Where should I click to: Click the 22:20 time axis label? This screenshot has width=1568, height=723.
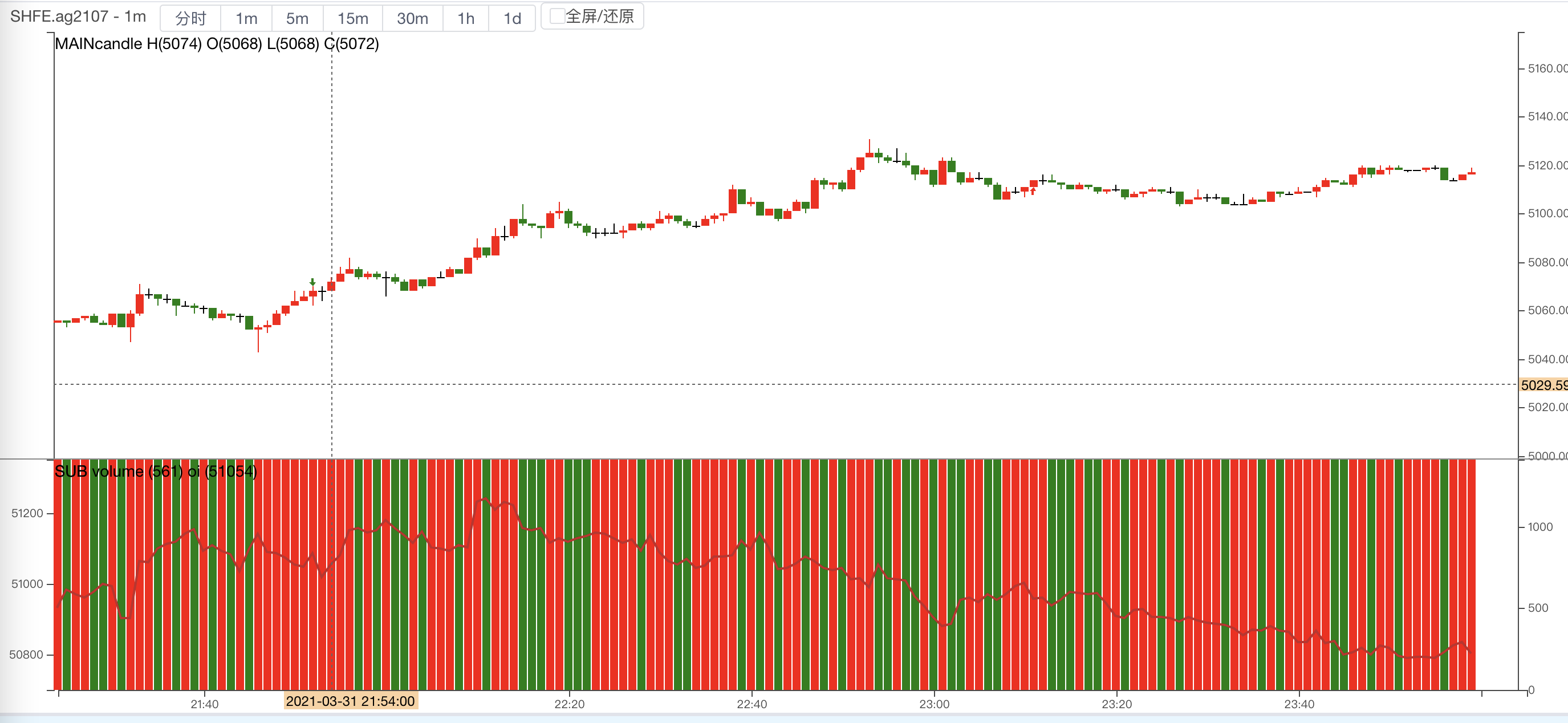[x=569, y=704]
